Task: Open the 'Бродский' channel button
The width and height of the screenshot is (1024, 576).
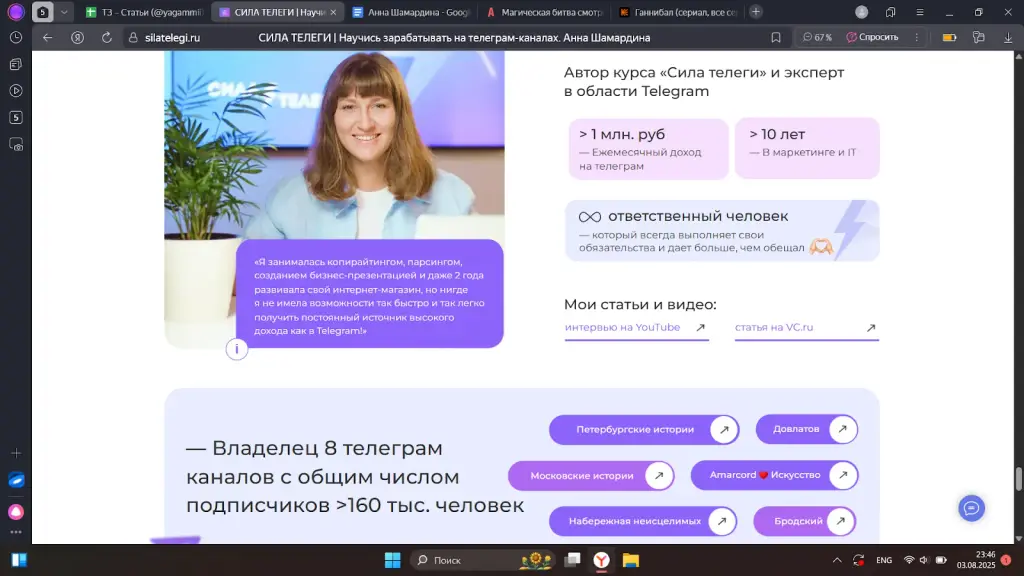Action: coord(805,521)
